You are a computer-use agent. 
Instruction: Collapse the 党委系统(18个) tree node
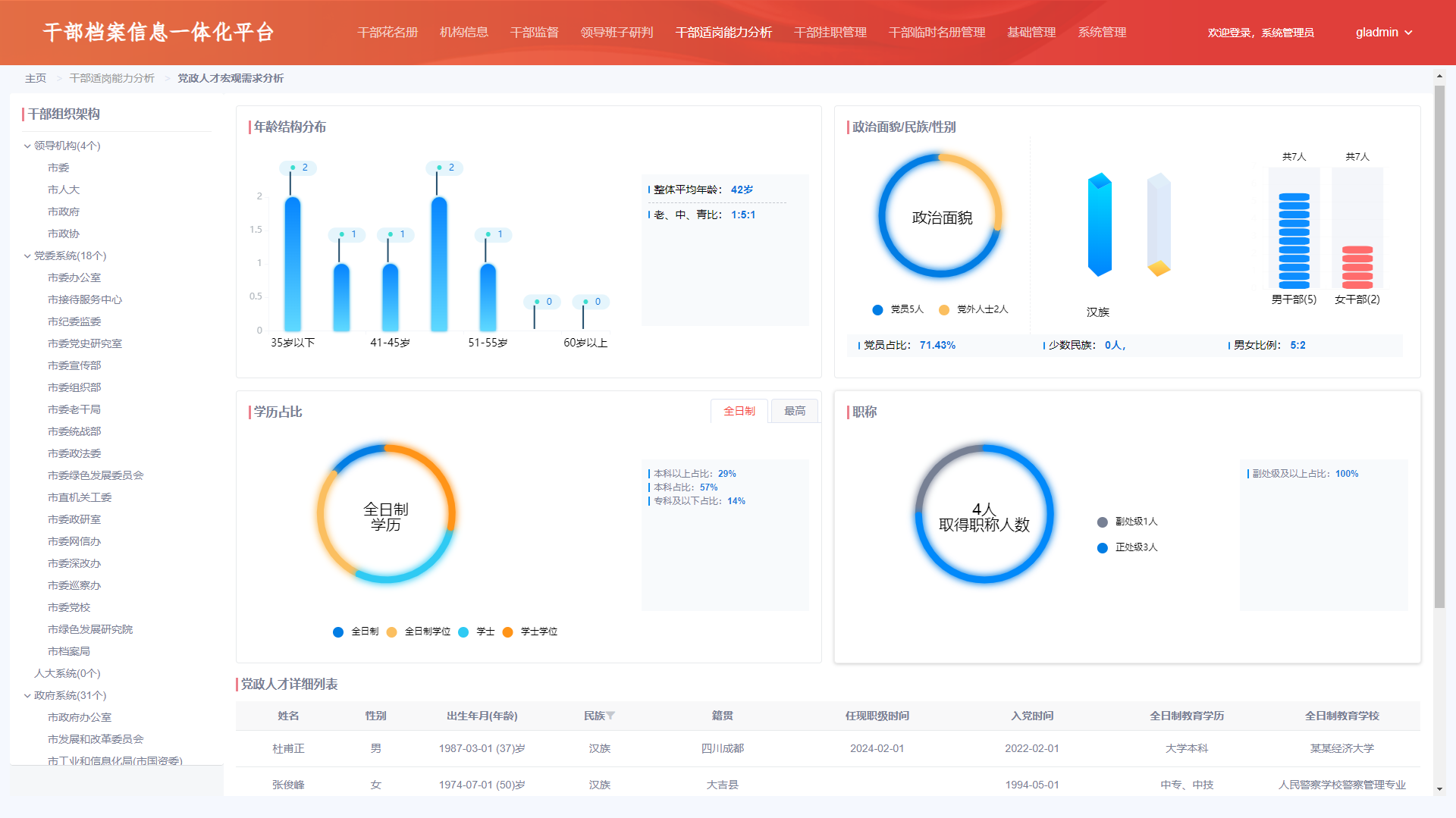click(27, 255)
